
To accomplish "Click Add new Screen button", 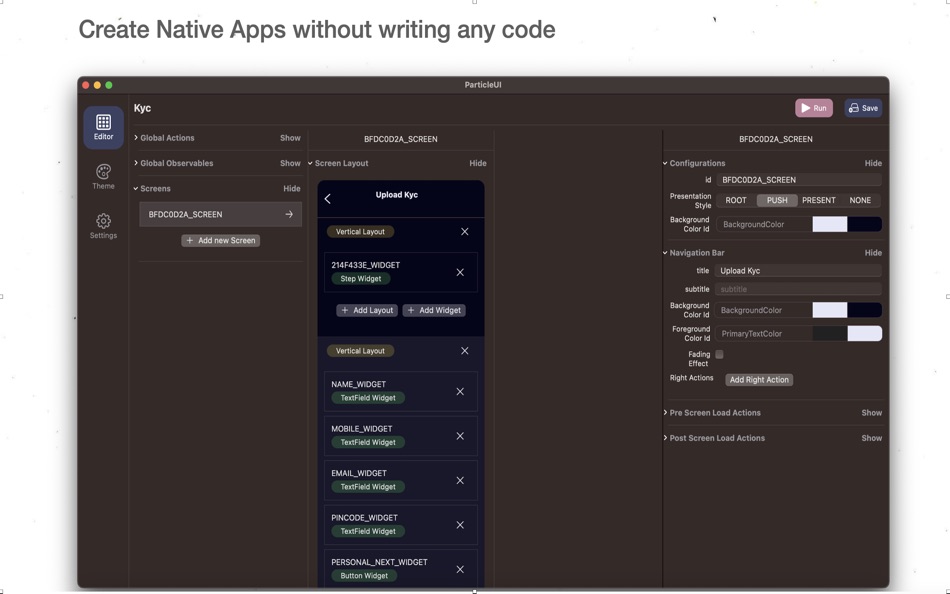I will tap(221, 241).
